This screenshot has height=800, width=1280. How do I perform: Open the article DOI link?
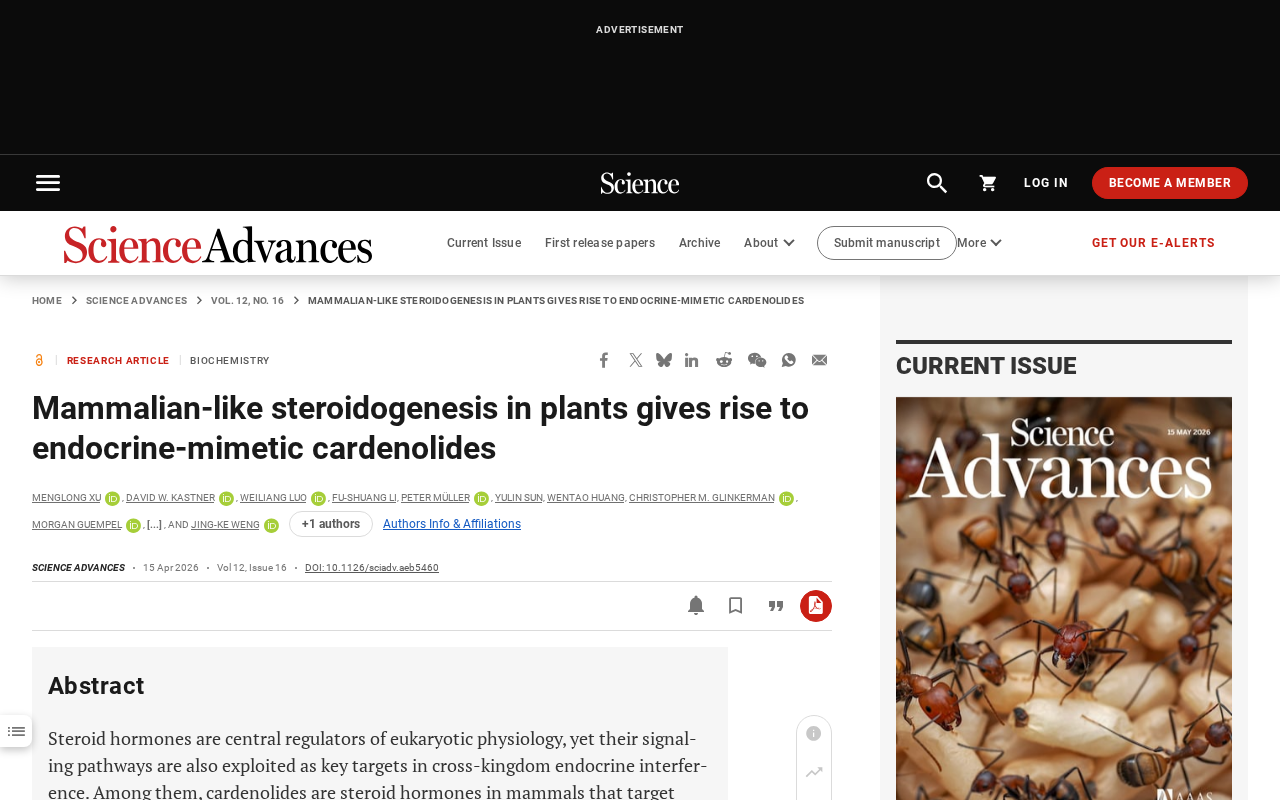tap(372, 568)
